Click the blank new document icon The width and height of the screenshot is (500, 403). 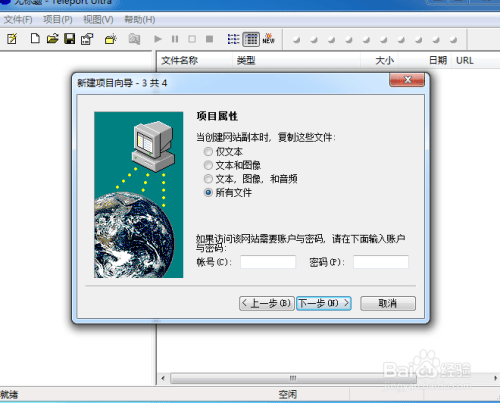(35, 39)
